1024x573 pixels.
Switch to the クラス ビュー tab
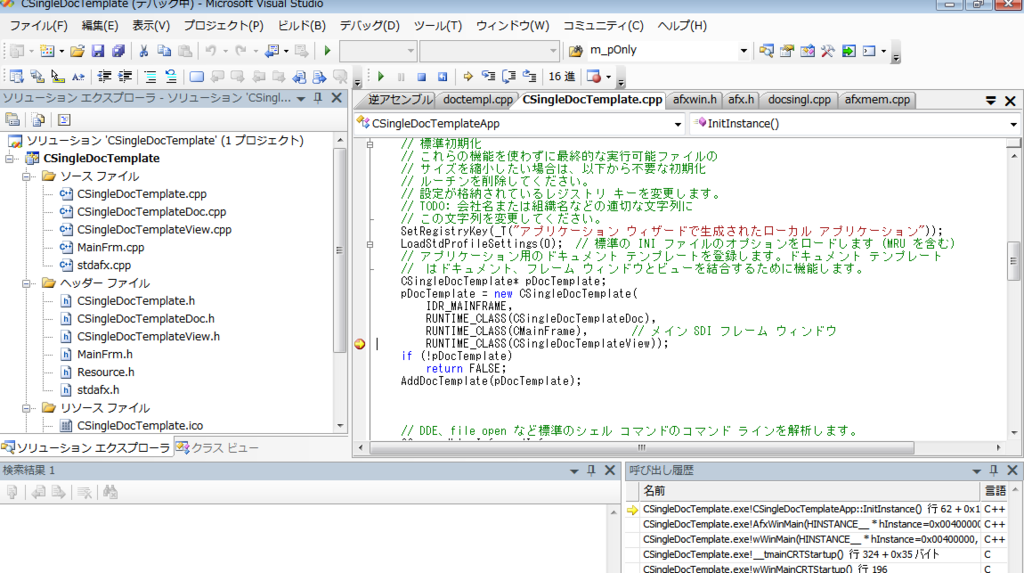tap(217, 448)
